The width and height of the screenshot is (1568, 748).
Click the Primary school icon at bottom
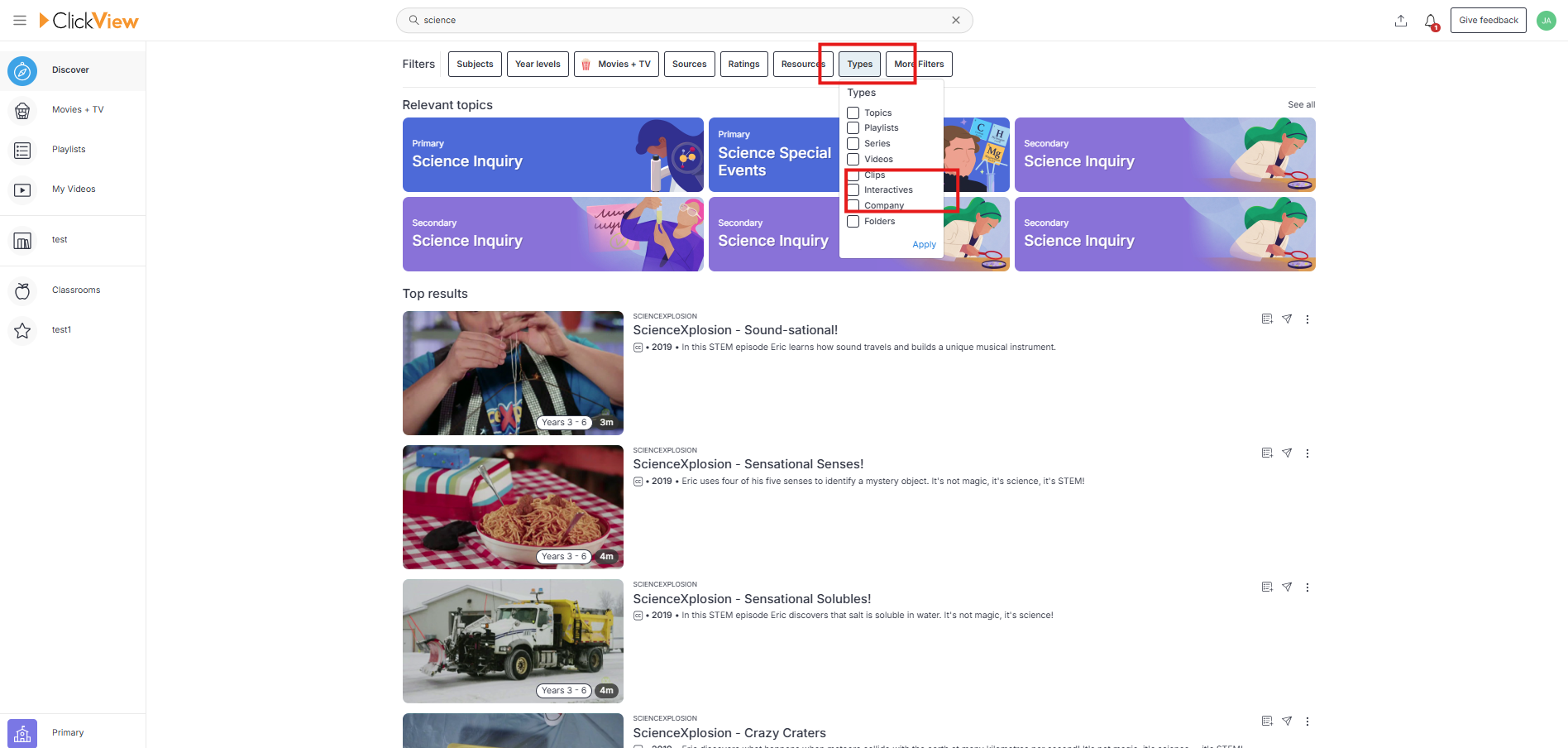click(x=22, y=733)
